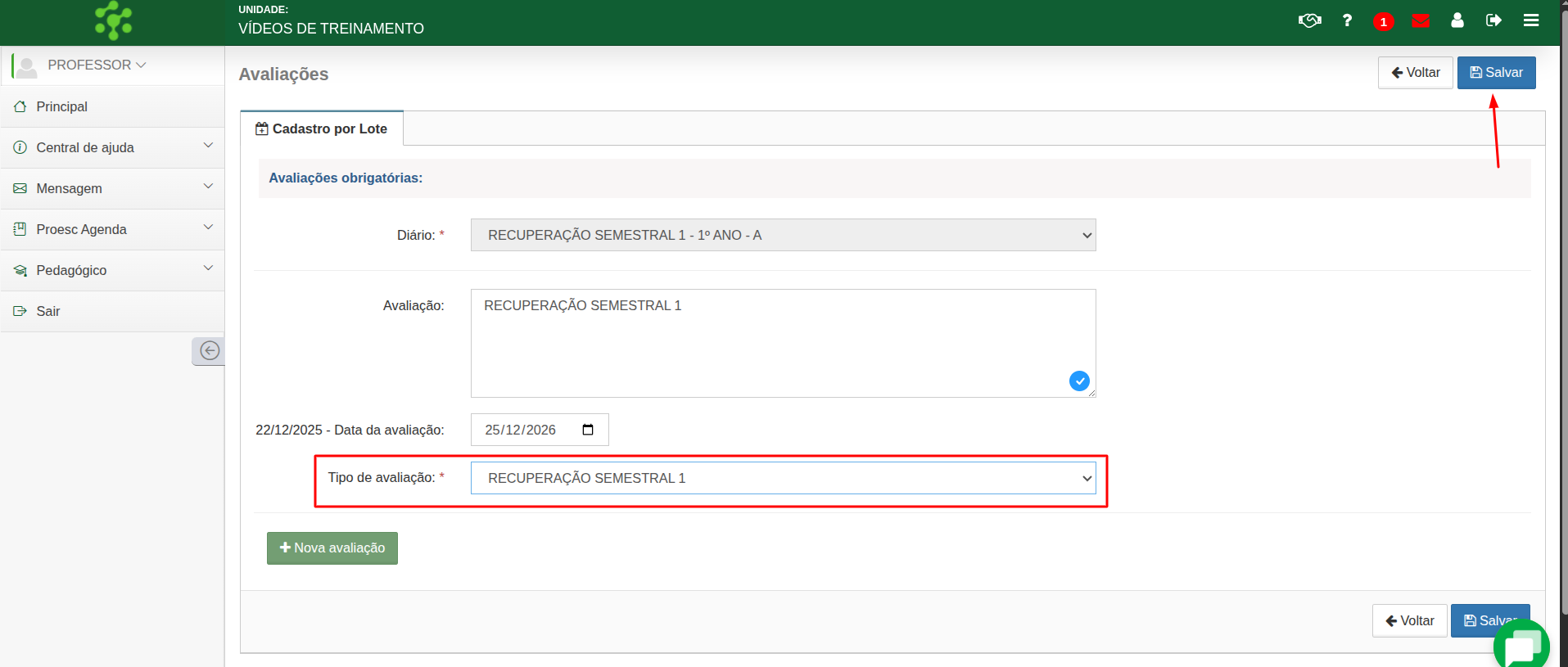The width and height of the screenshot is (1568, 667).
Task: Open help question mark icon
Action: 1347,20
